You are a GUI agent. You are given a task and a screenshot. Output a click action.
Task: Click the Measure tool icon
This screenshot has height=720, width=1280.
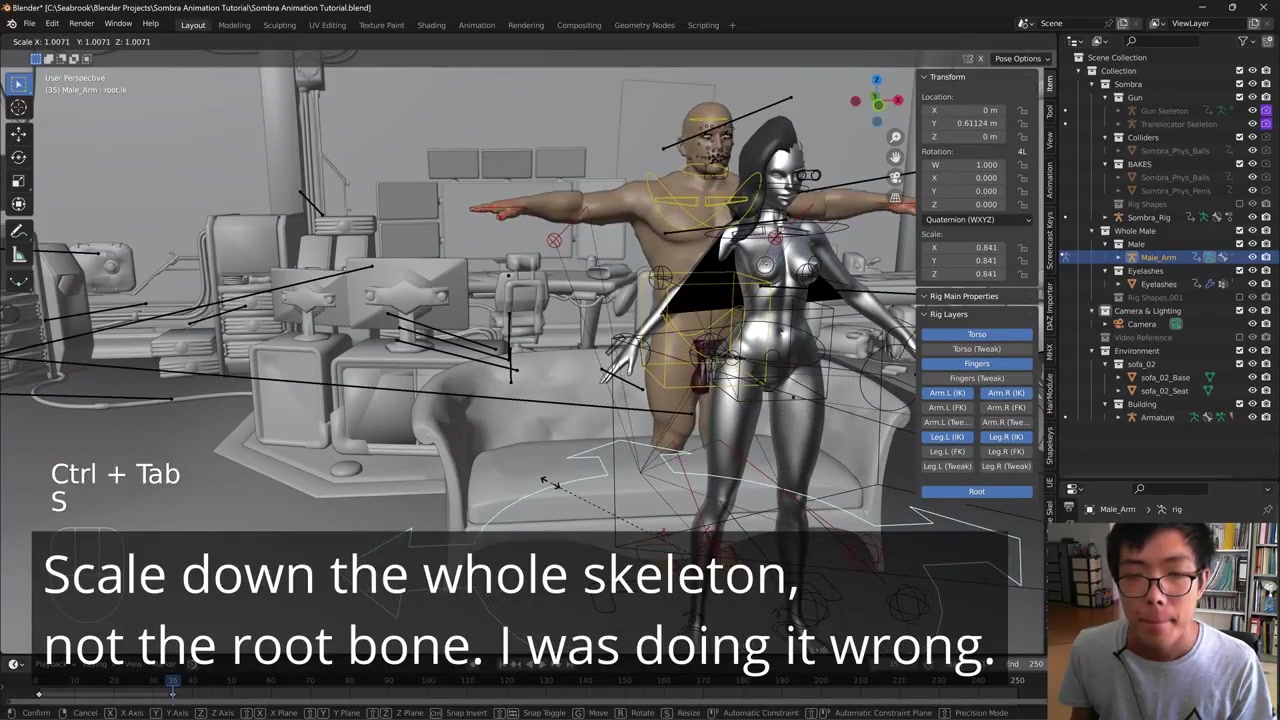[18, 255]
